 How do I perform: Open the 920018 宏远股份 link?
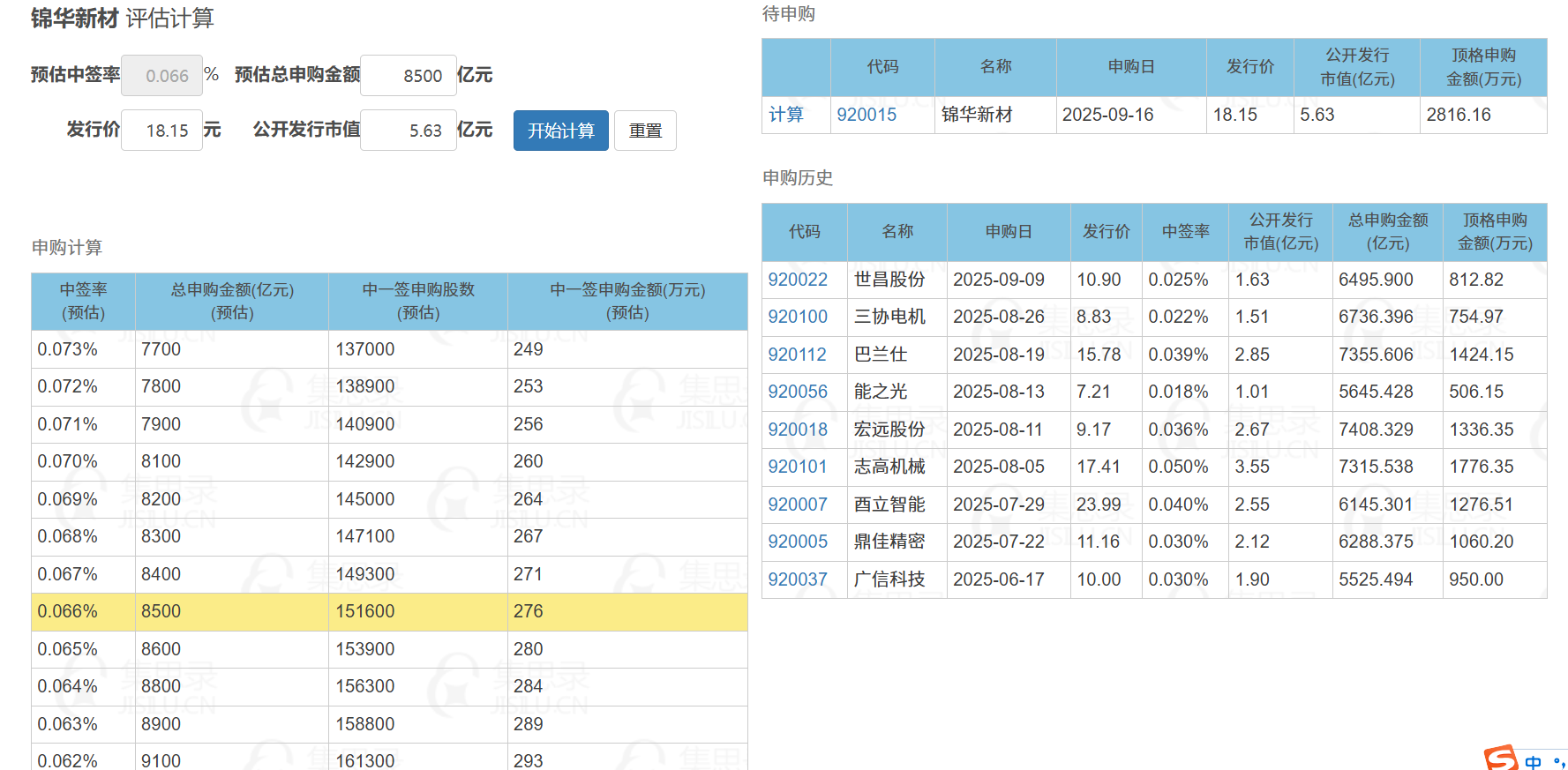(x=798, y=430)
